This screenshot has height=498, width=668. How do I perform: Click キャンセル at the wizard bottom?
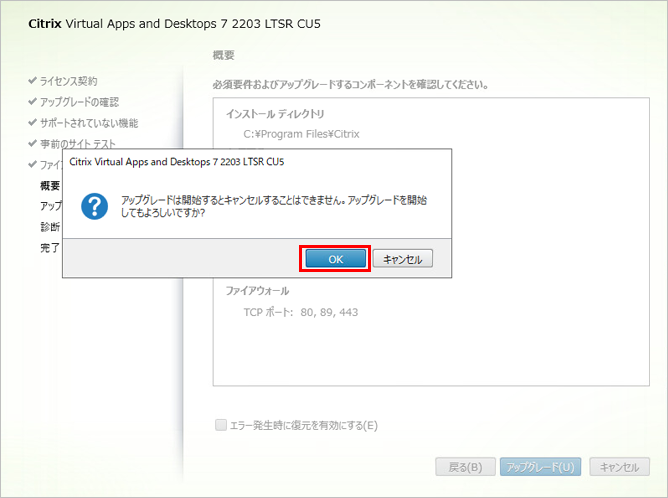[619, 467]
